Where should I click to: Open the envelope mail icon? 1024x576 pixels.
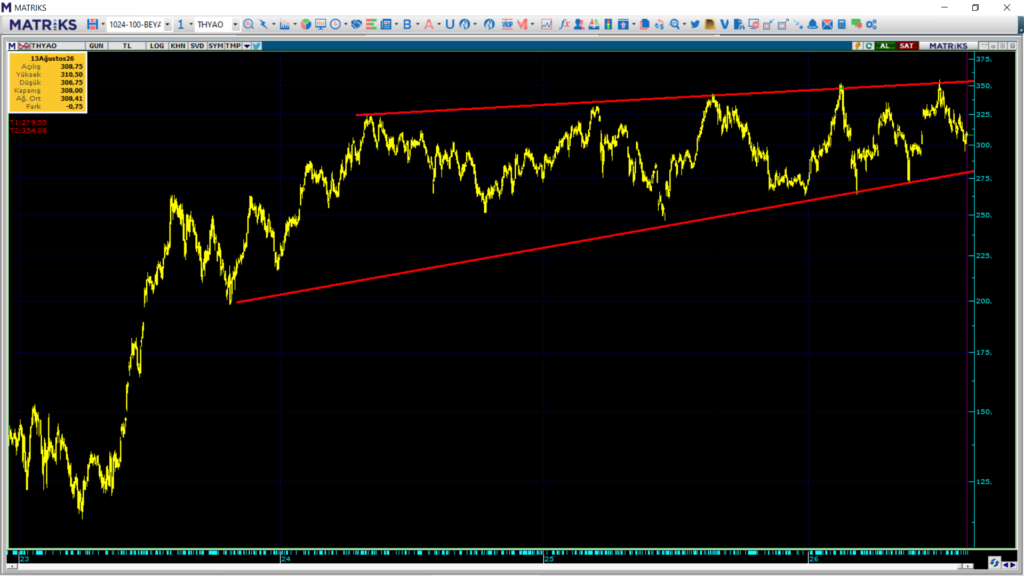point(827,24)
